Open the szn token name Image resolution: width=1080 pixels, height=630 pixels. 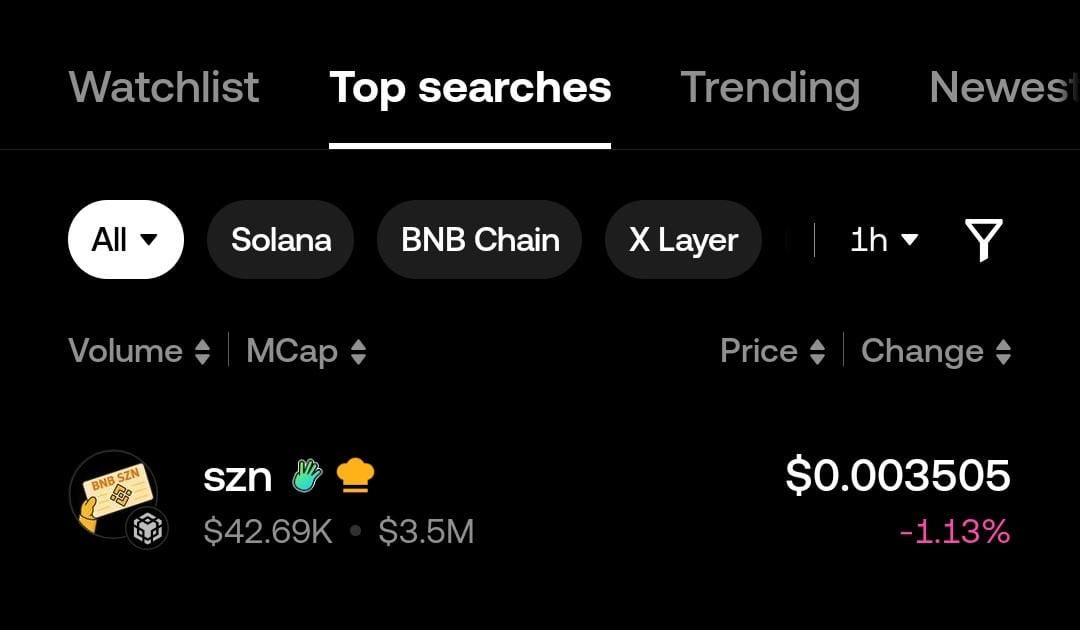click(238, 476)
